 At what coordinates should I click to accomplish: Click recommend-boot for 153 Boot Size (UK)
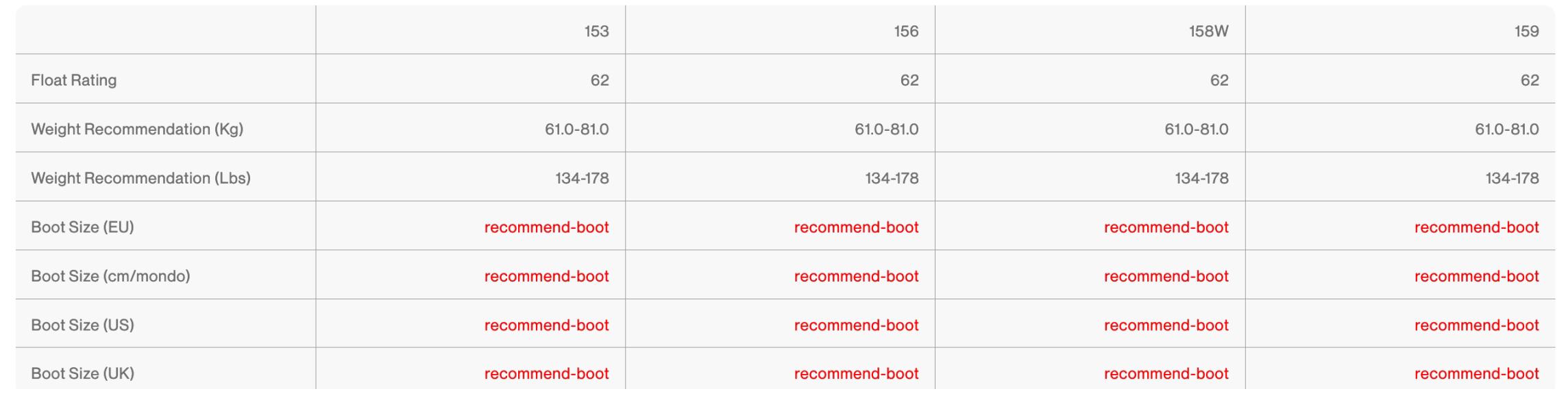pyautogui.click(x=546, y=374)
